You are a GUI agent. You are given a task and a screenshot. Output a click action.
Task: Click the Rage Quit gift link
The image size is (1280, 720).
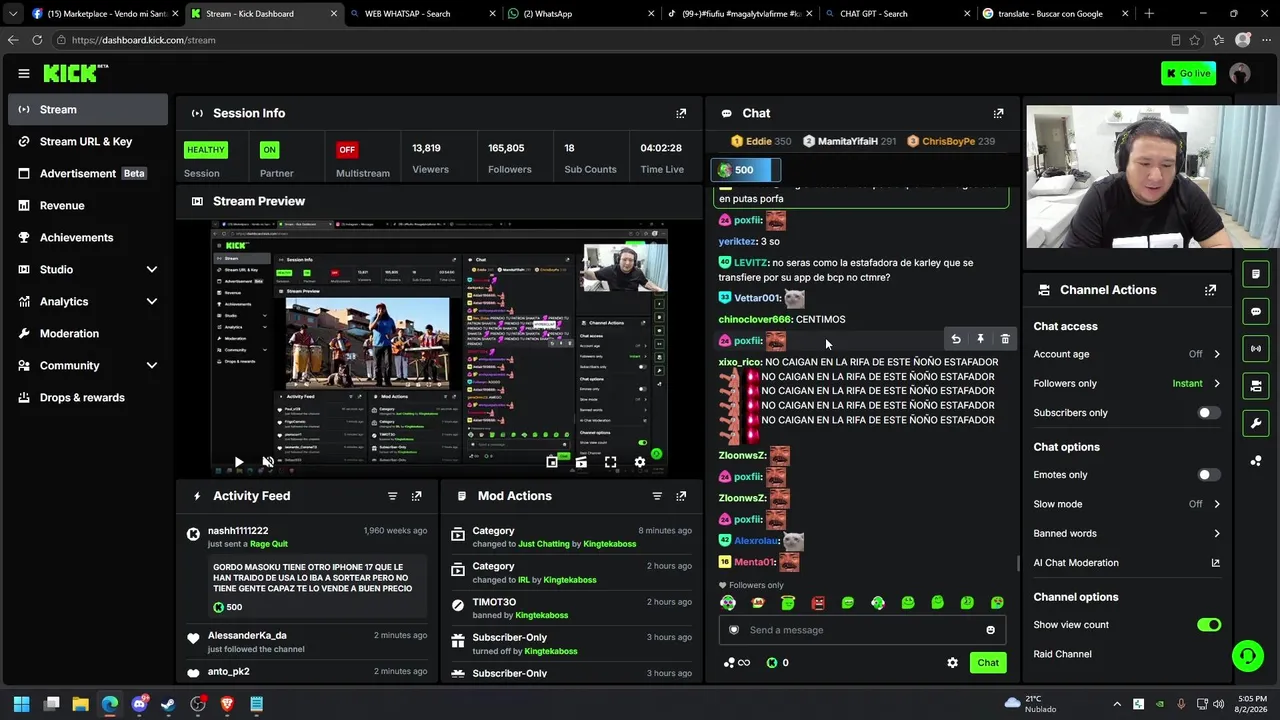[268, 544]
